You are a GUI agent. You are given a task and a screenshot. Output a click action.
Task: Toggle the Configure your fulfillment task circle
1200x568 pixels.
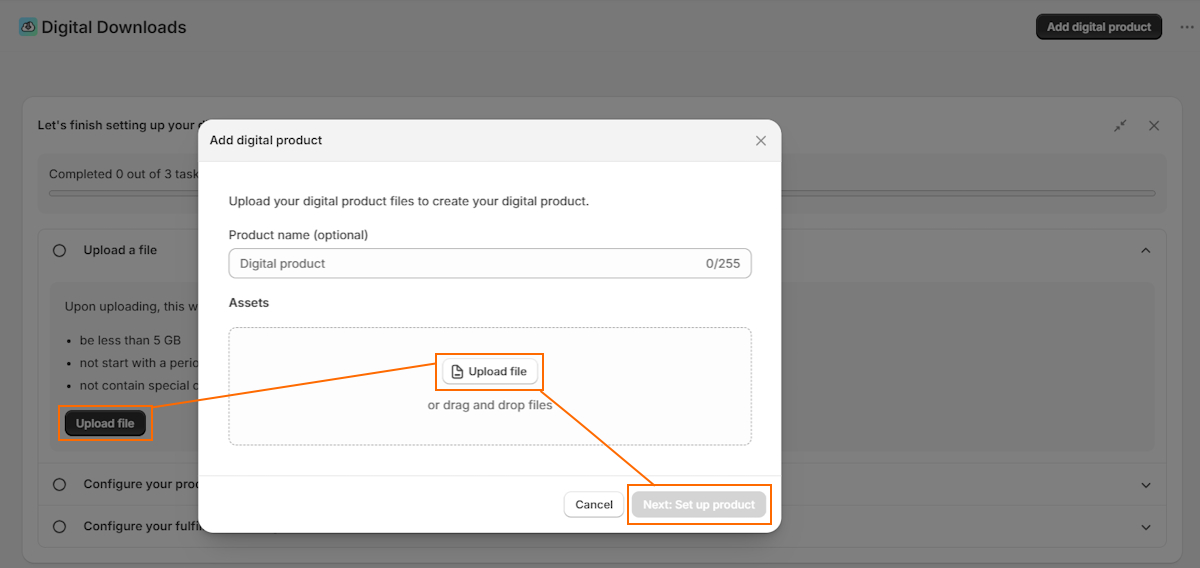[x=59, y=526]
